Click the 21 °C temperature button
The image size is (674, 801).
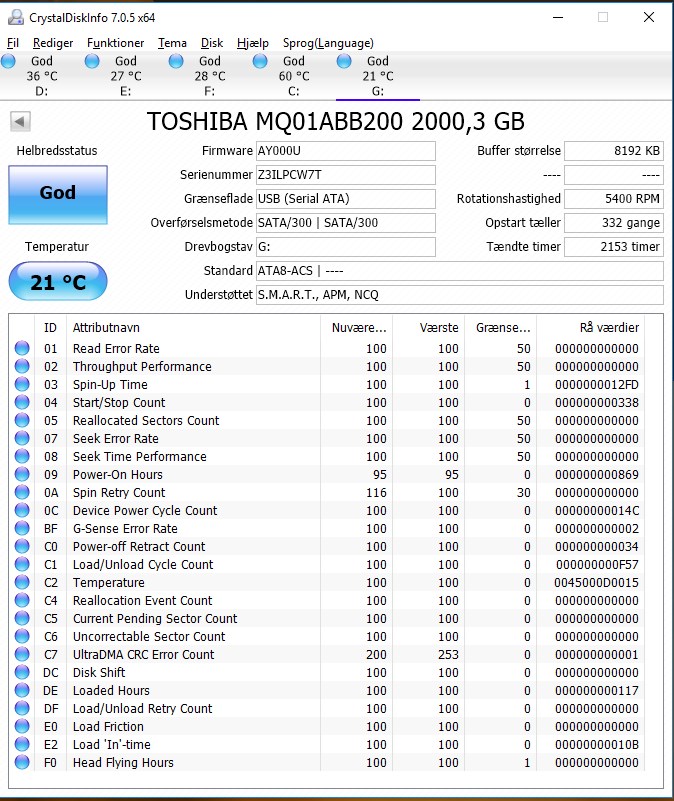57,282
